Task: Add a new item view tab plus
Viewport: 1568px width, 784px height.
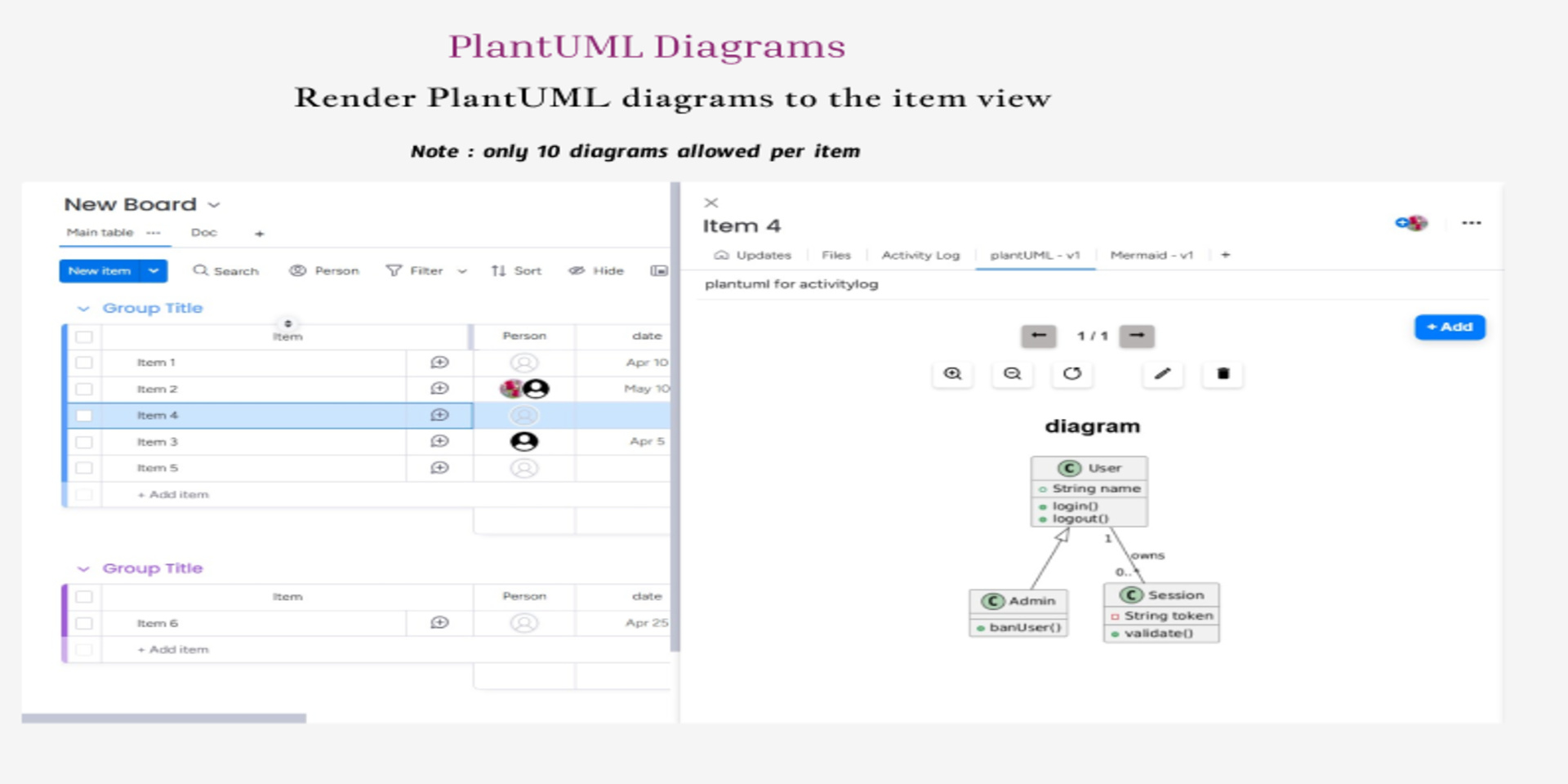Action: (x=1225, y=255)
